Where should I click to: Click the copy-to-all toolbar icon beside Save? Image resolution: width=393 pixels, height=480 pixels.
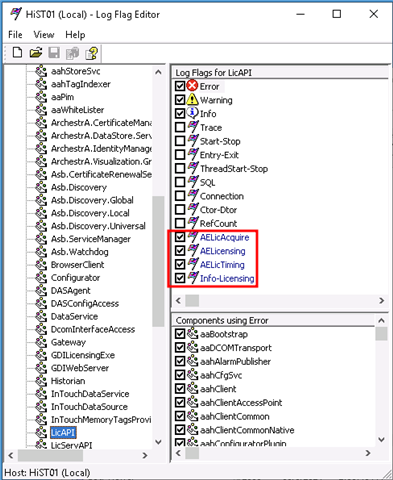point(72,53)
